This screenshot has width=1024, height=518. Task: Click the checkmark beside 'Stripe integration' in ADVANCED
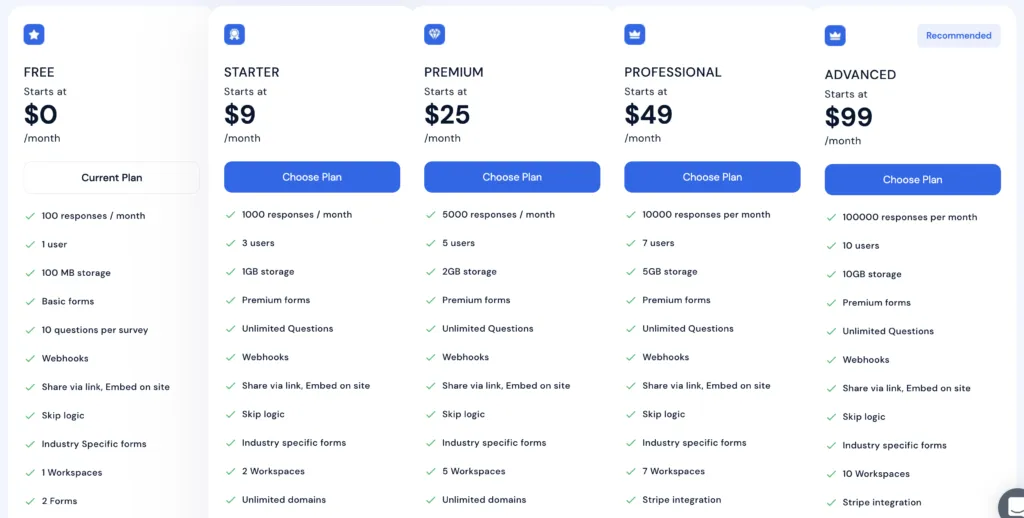point(831,502)
